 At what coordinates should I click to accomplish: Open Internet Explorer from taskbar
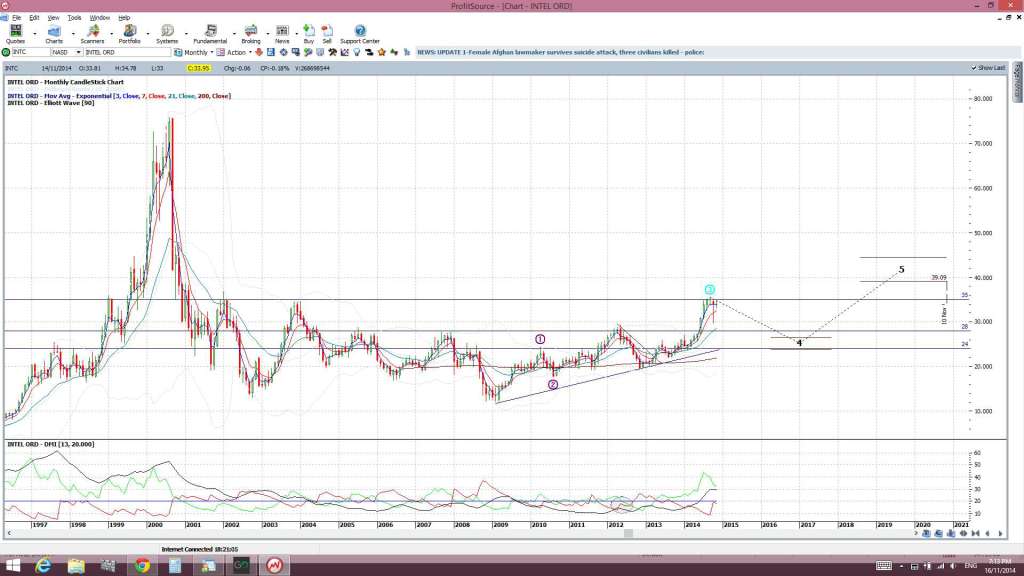[43, 565]
